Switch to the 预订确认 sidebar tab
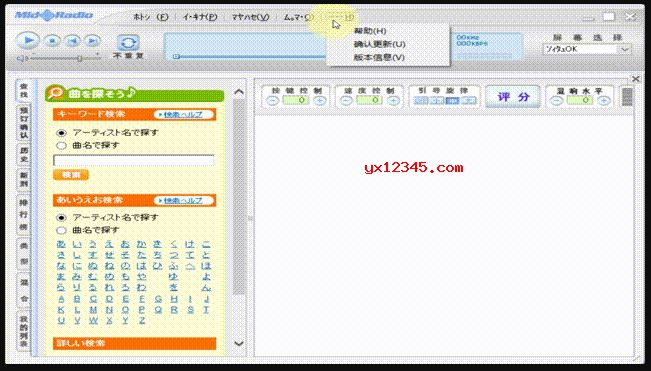This screenshot has width=651, height=371. click(24, 122)
